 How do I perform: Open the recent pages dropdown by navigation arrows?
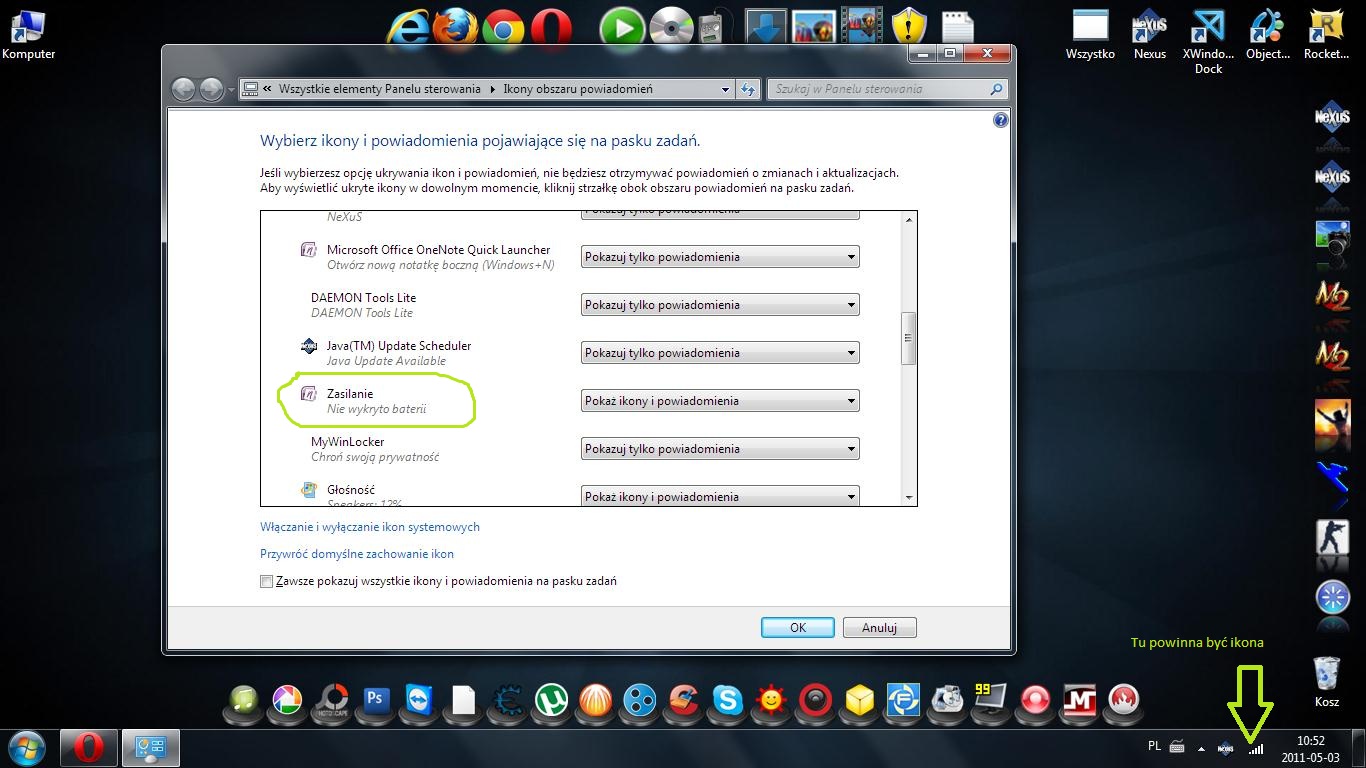231,90
